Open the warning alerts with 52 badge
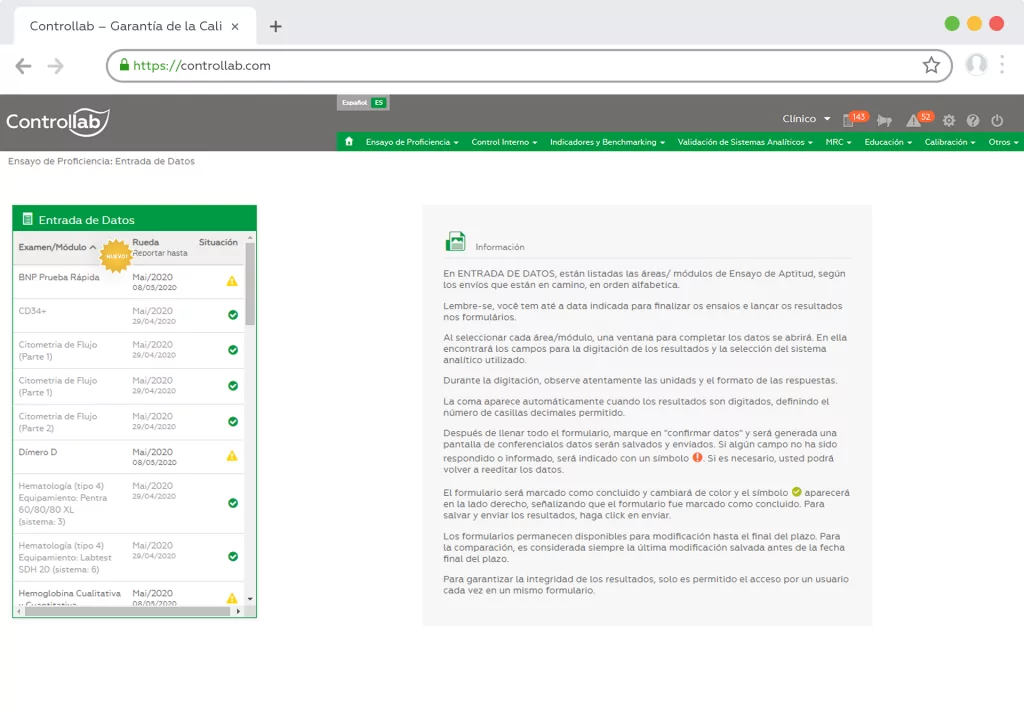1024x712 pixels. pyautogui.click(x=914, y=120)
